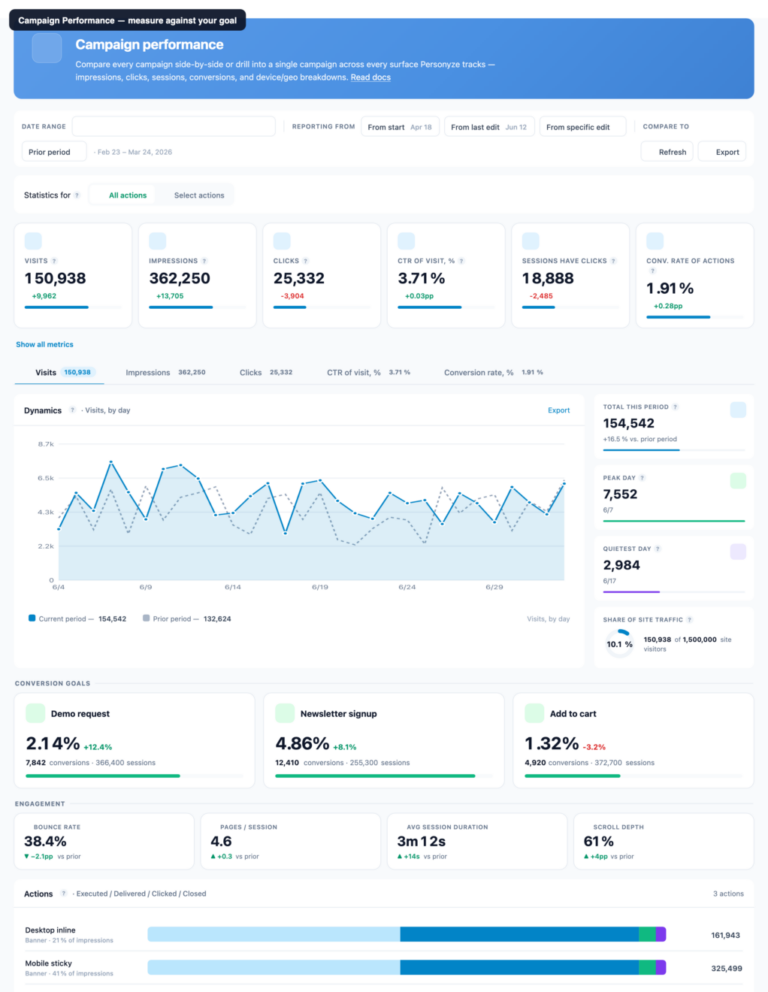Click the Demo request progress bar
Screen dimensions: 768x992
134,776
